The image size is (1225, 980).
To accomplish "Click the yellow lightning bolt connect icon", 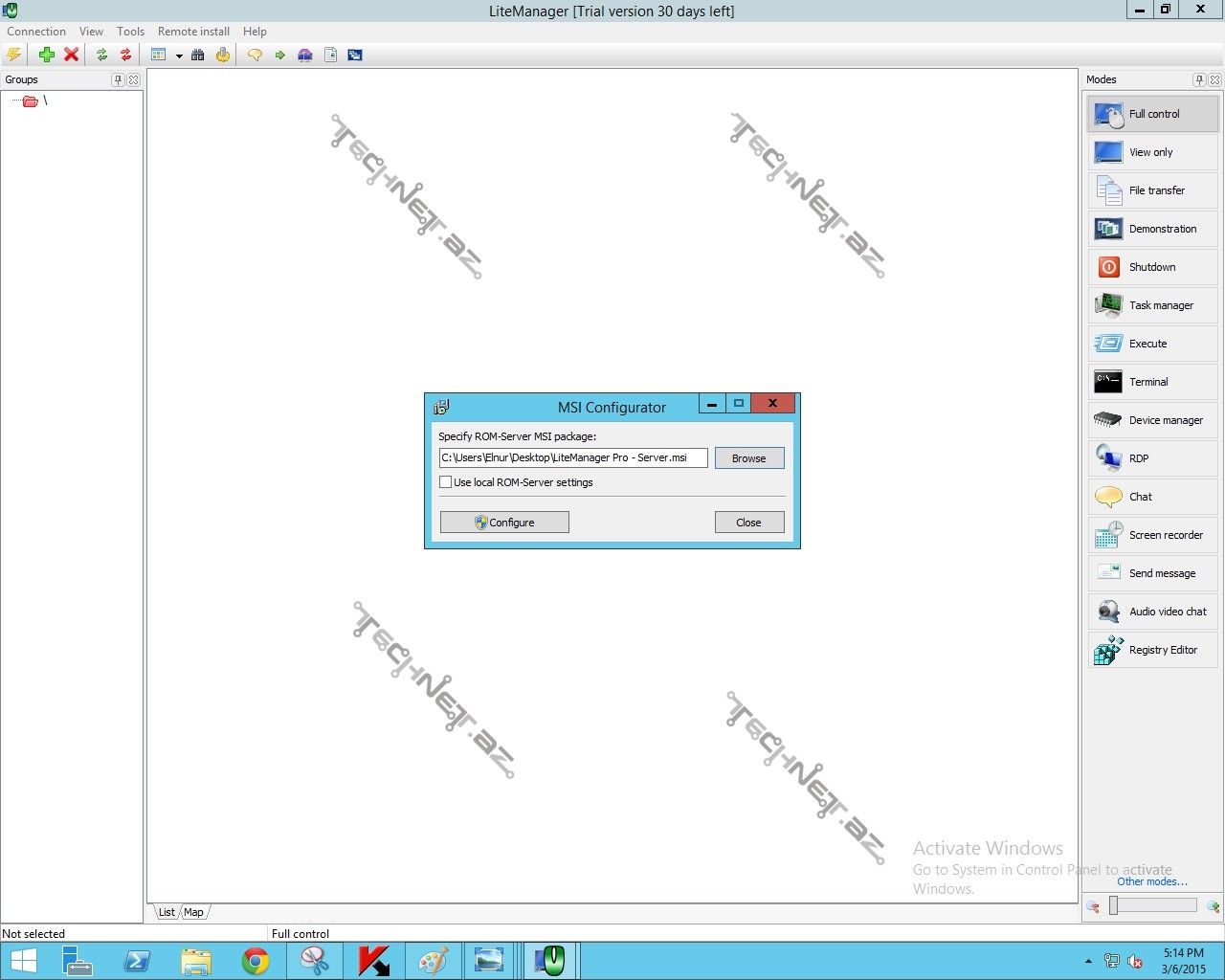I will [14, 55].
